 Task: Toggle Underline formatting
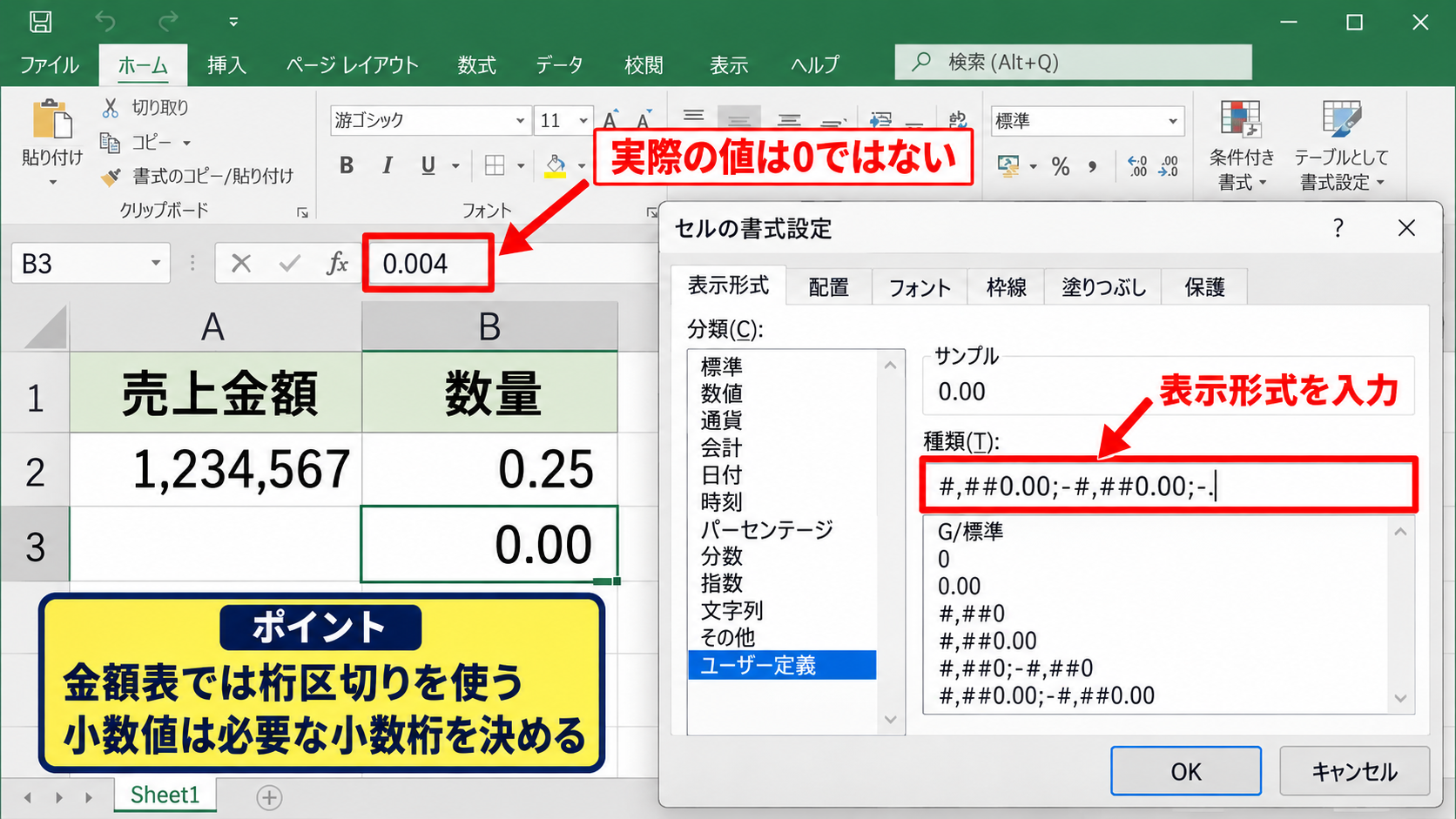pyautogui.click(x=428, y=165)
